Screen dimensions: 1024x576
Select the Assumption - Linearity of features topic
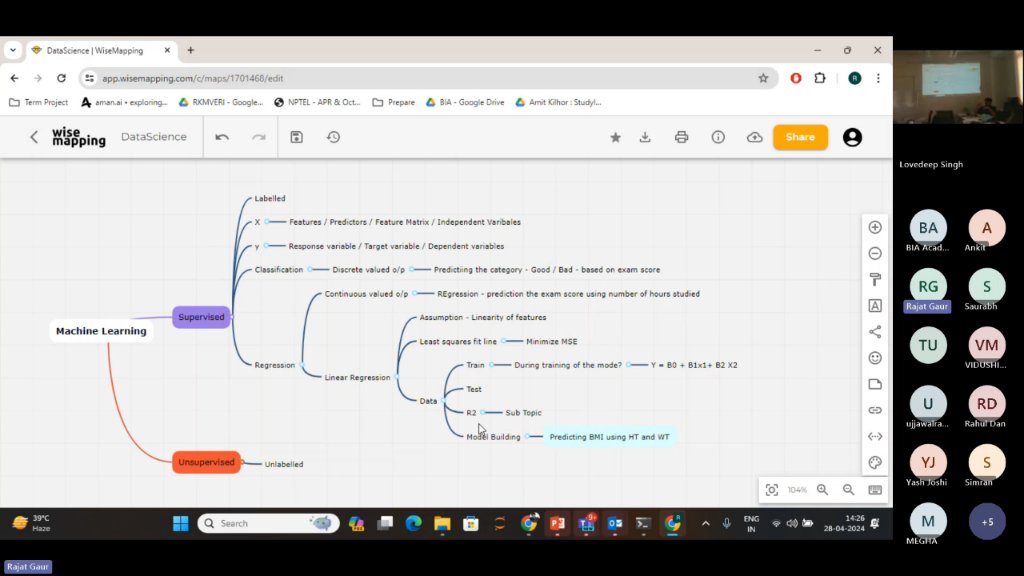(483, 317)
